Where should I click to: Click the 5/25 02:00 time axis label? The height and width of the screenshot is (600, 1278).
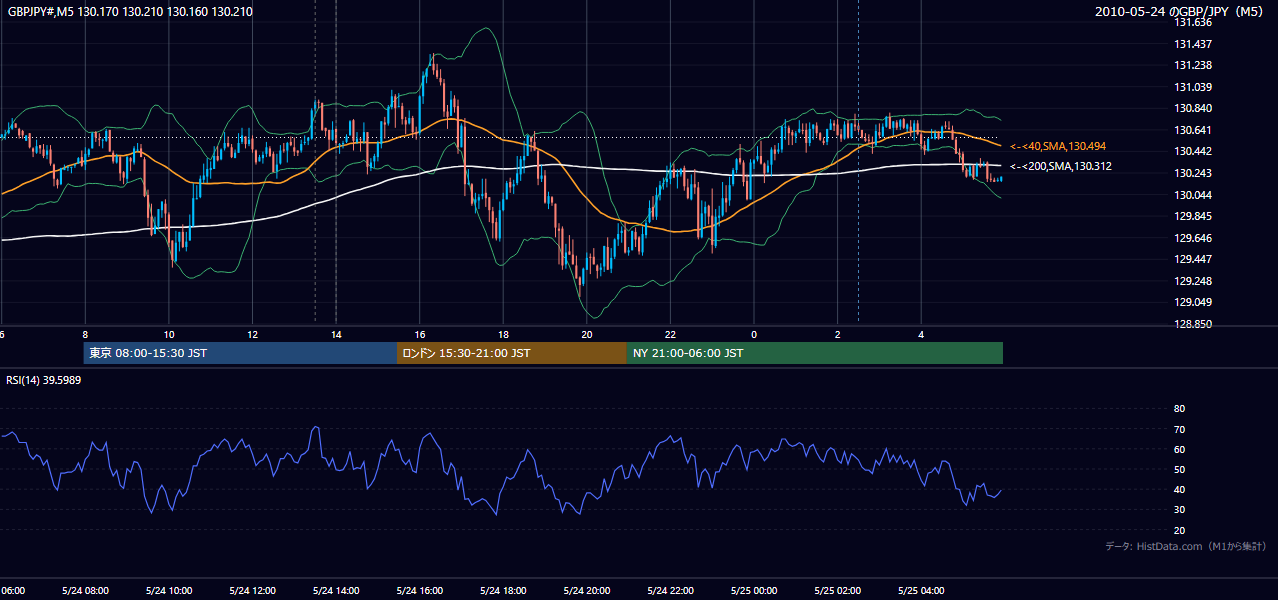[x=837, y=591]
